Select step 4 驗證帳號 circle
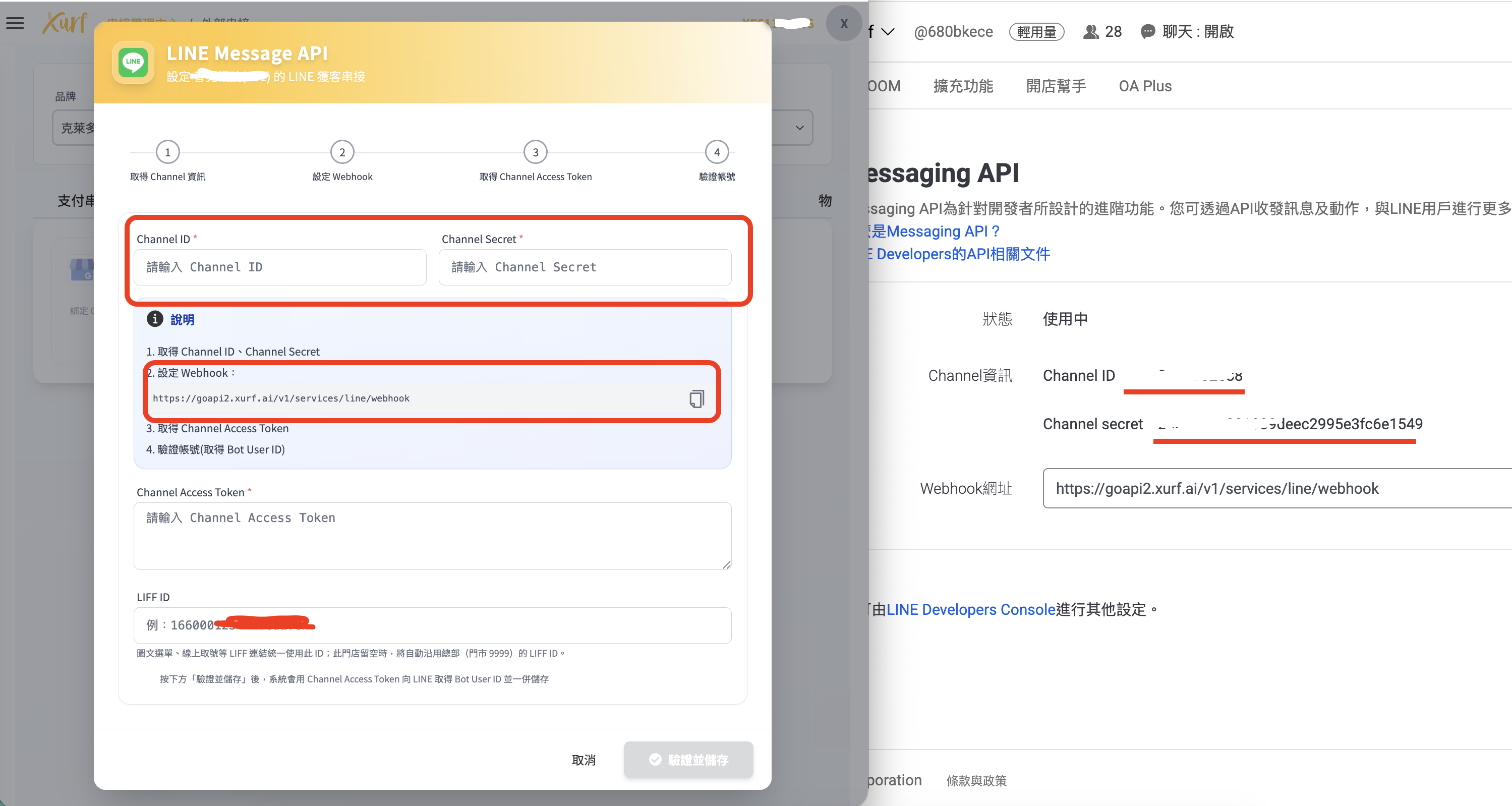Viewport: 1512px width, 806px height. [717, 153]
